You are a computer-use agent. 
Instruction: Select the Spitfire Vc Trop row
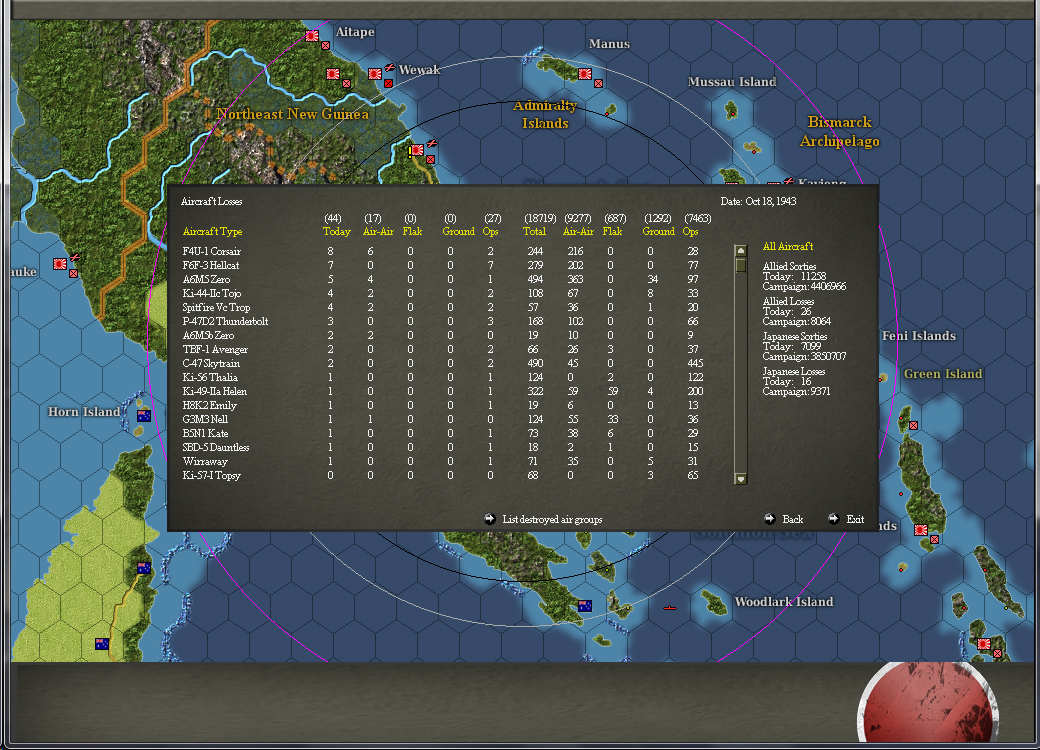coord(441,308)
